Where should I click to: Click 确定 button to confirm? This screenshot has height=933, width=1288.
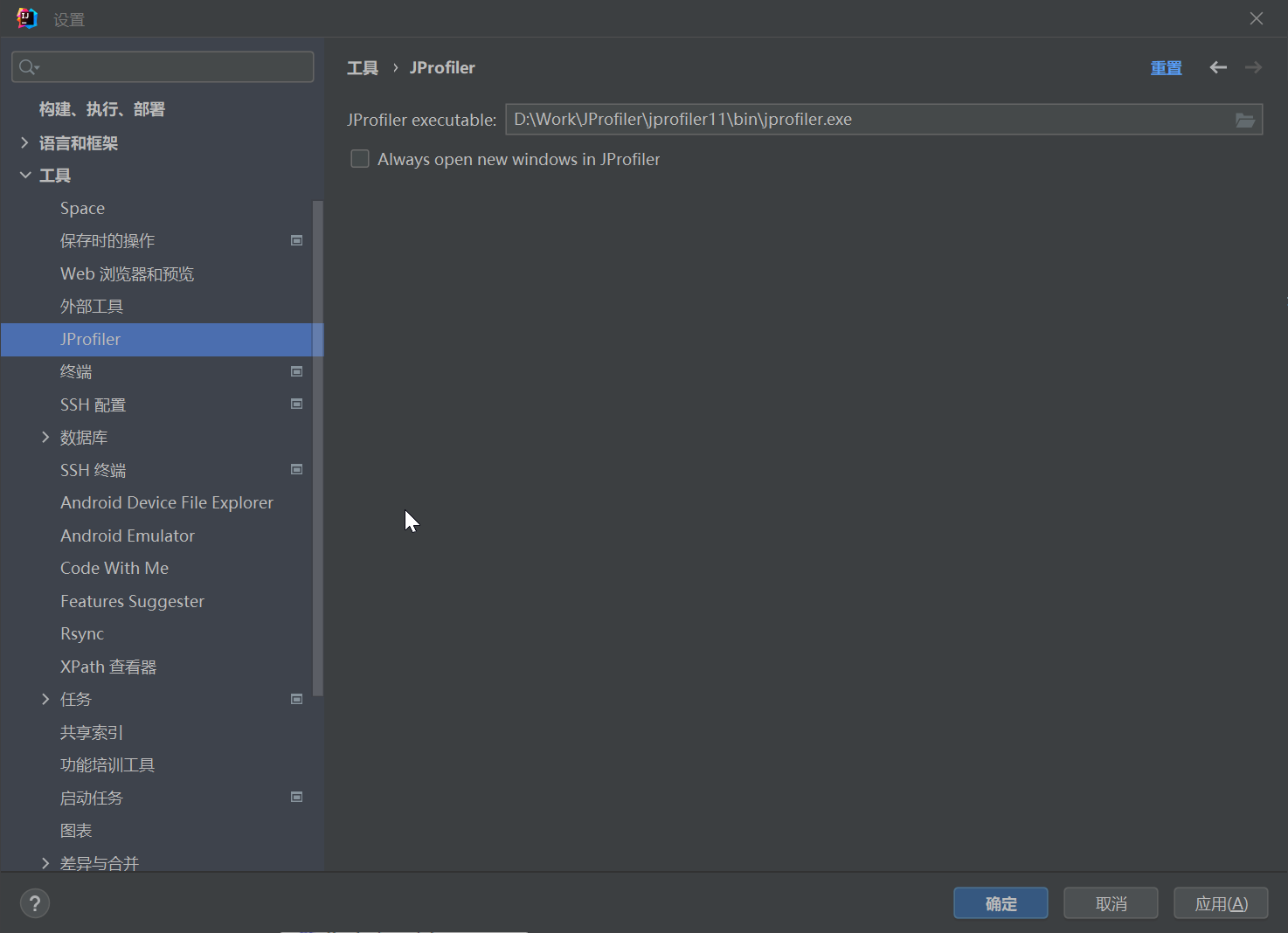1001,903
